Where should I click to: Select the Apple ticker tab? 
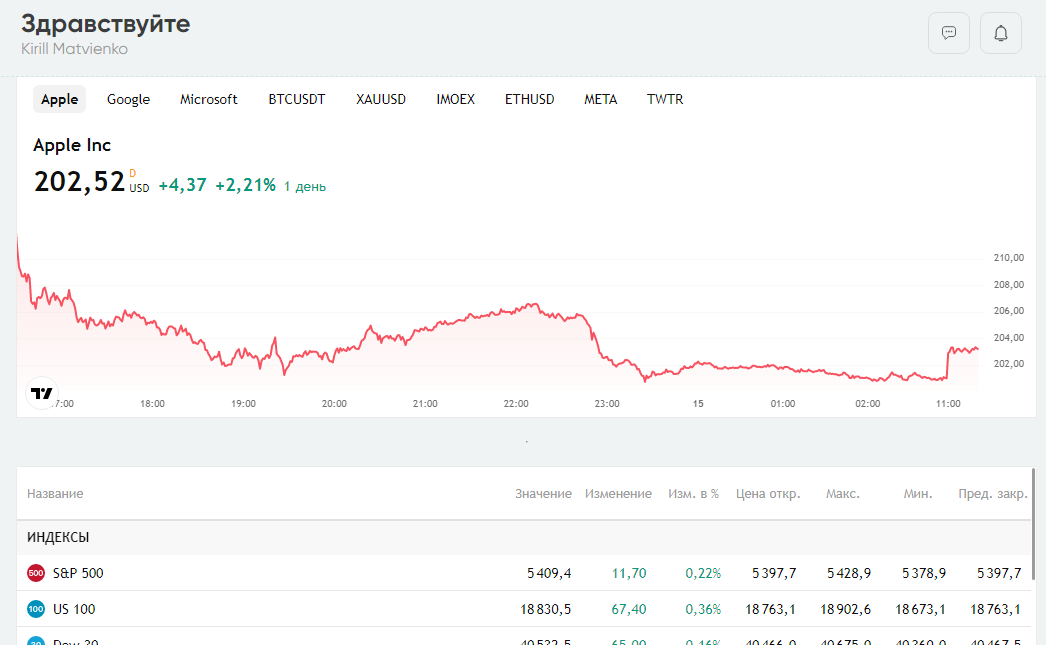(x=59, y=99)
